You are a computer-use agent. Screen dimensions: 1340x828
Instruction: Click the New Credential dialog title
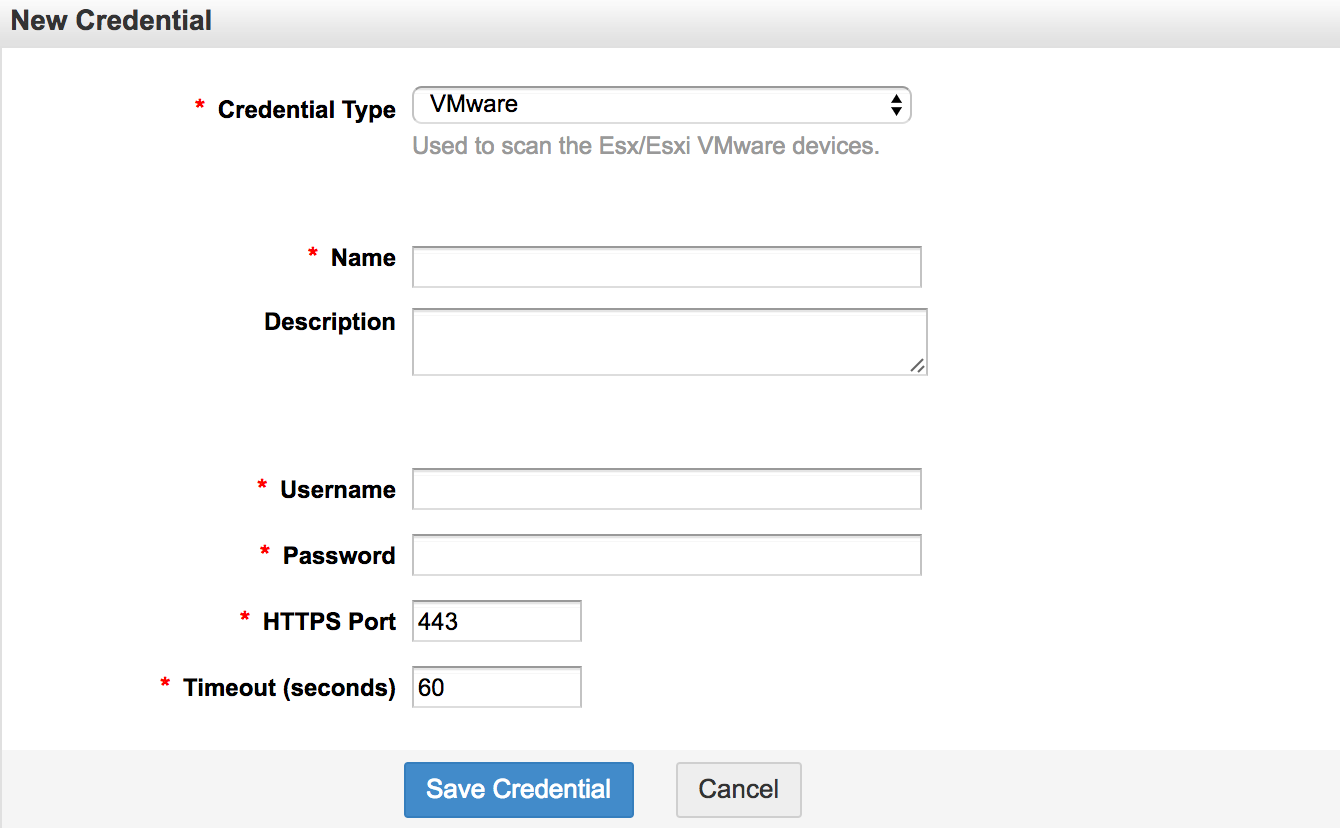click(111, 21)
